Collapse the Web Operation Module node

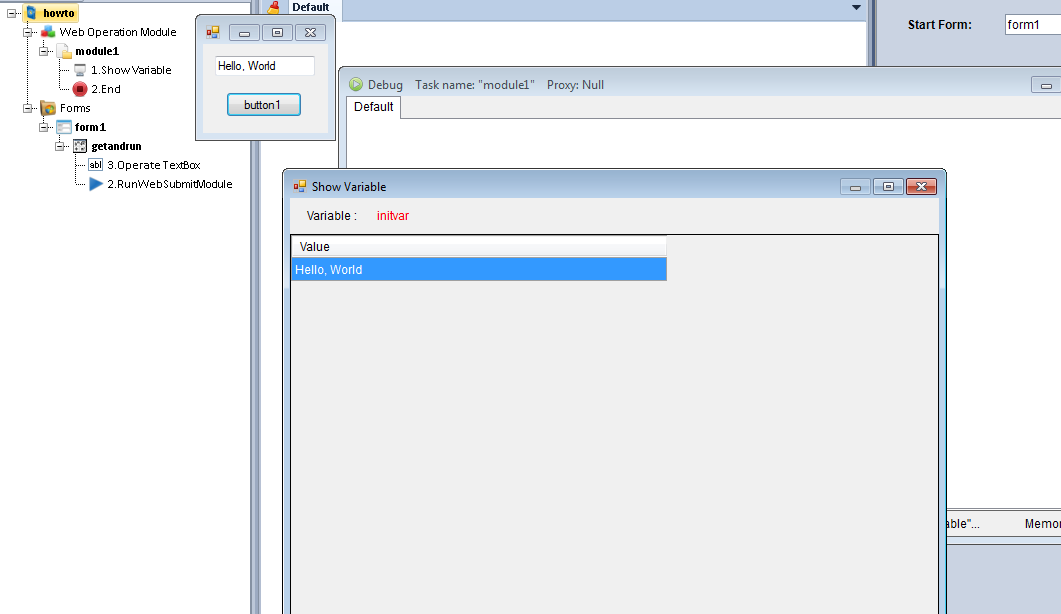[28, 32]
